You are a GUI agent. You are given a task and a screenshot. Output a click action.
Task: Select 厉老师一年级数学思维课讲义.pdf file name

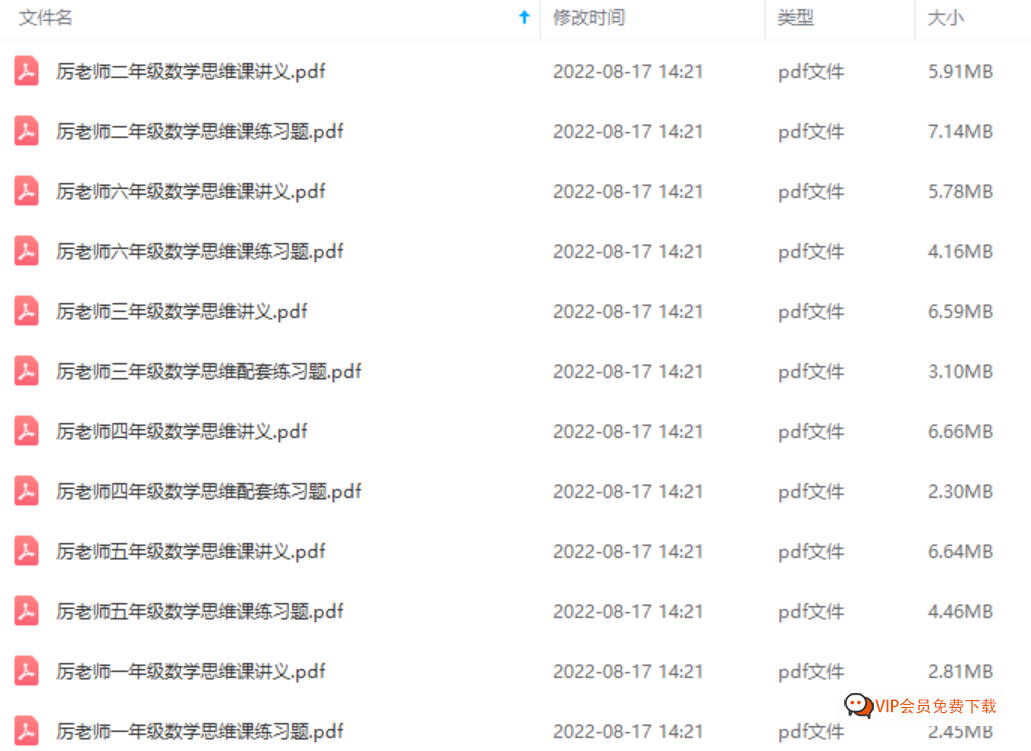coord(191,671)
